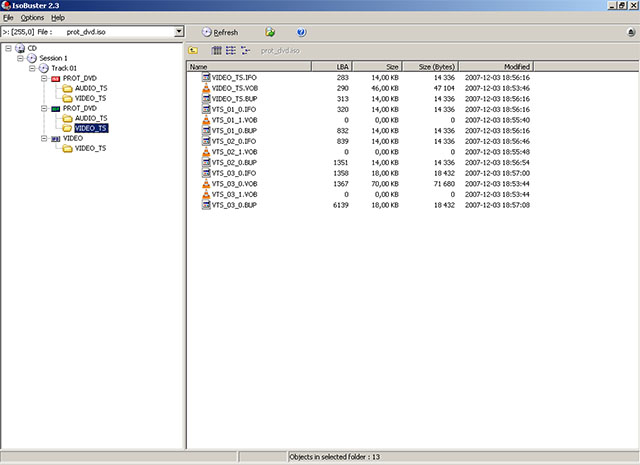640x465 pixels.
Task: Sort by the Name column header
Action: 249,67
